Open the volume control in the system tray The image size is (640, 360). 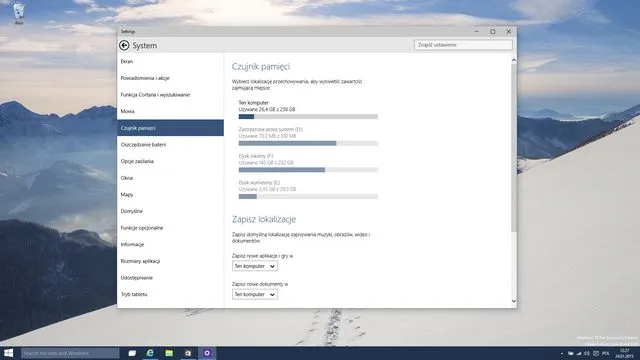tap(587, 353)
